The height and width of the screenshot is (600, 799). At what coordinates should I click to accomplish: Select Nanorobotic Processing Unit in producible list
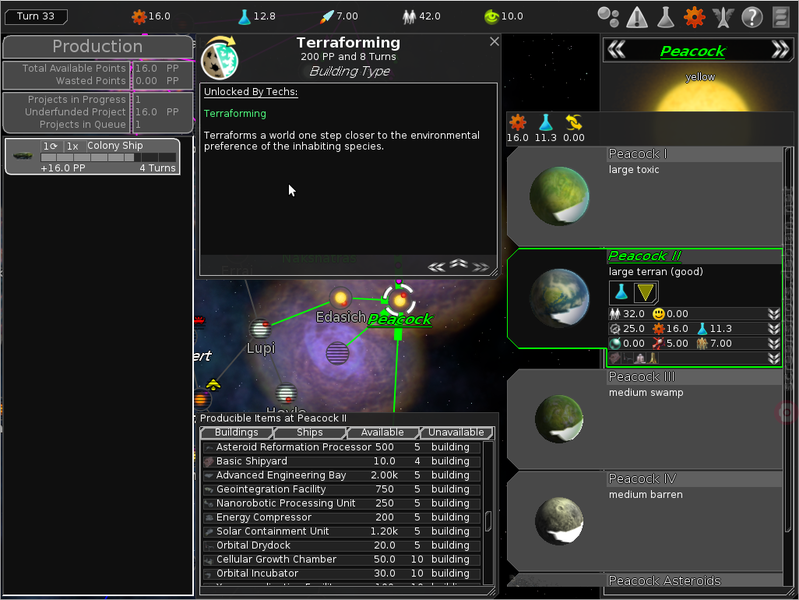click(x=342, y=504)
